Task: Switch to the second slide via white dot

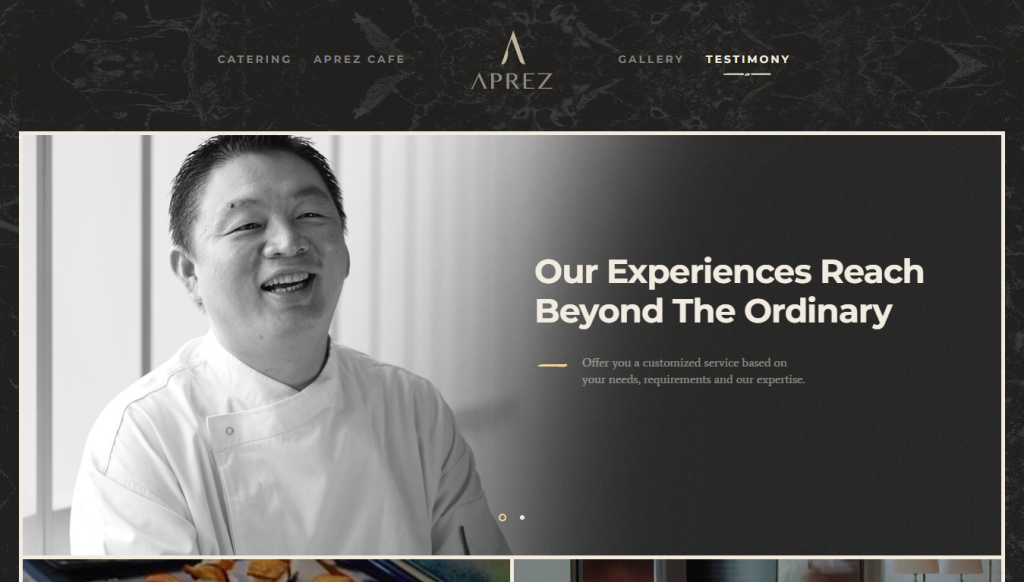Action: (x=522, y=517)
